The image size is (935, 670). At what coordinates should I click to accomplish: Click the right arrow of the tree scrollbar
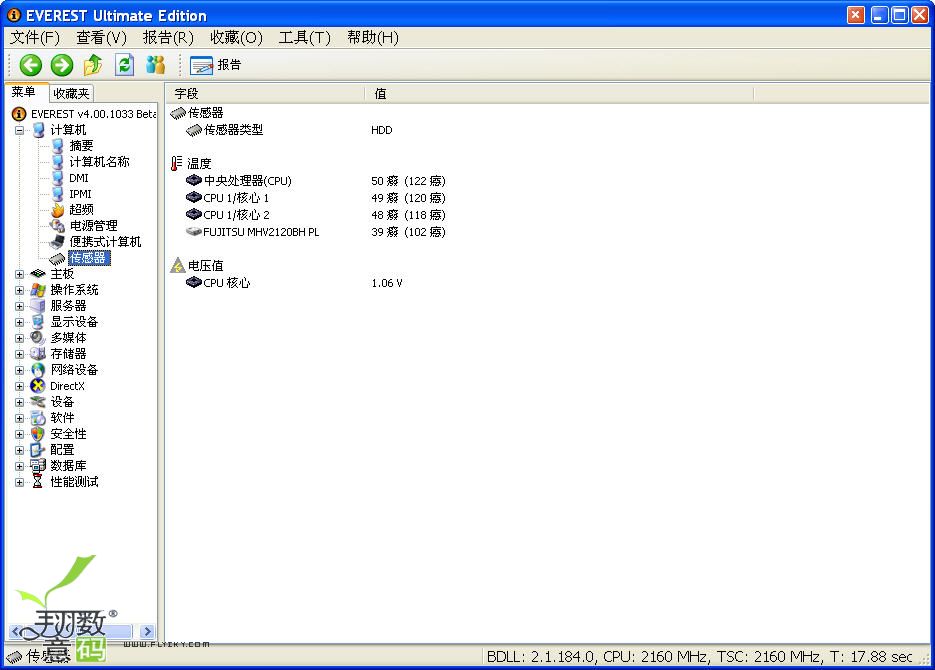click(x=147, y=631)
